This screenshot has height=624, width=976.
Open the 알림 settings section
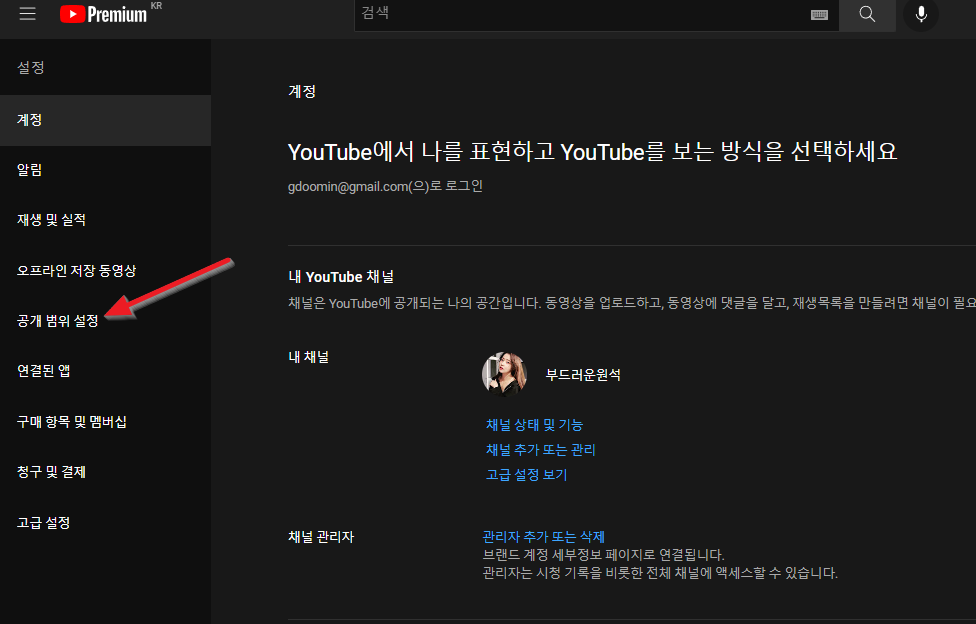(105, 170)
